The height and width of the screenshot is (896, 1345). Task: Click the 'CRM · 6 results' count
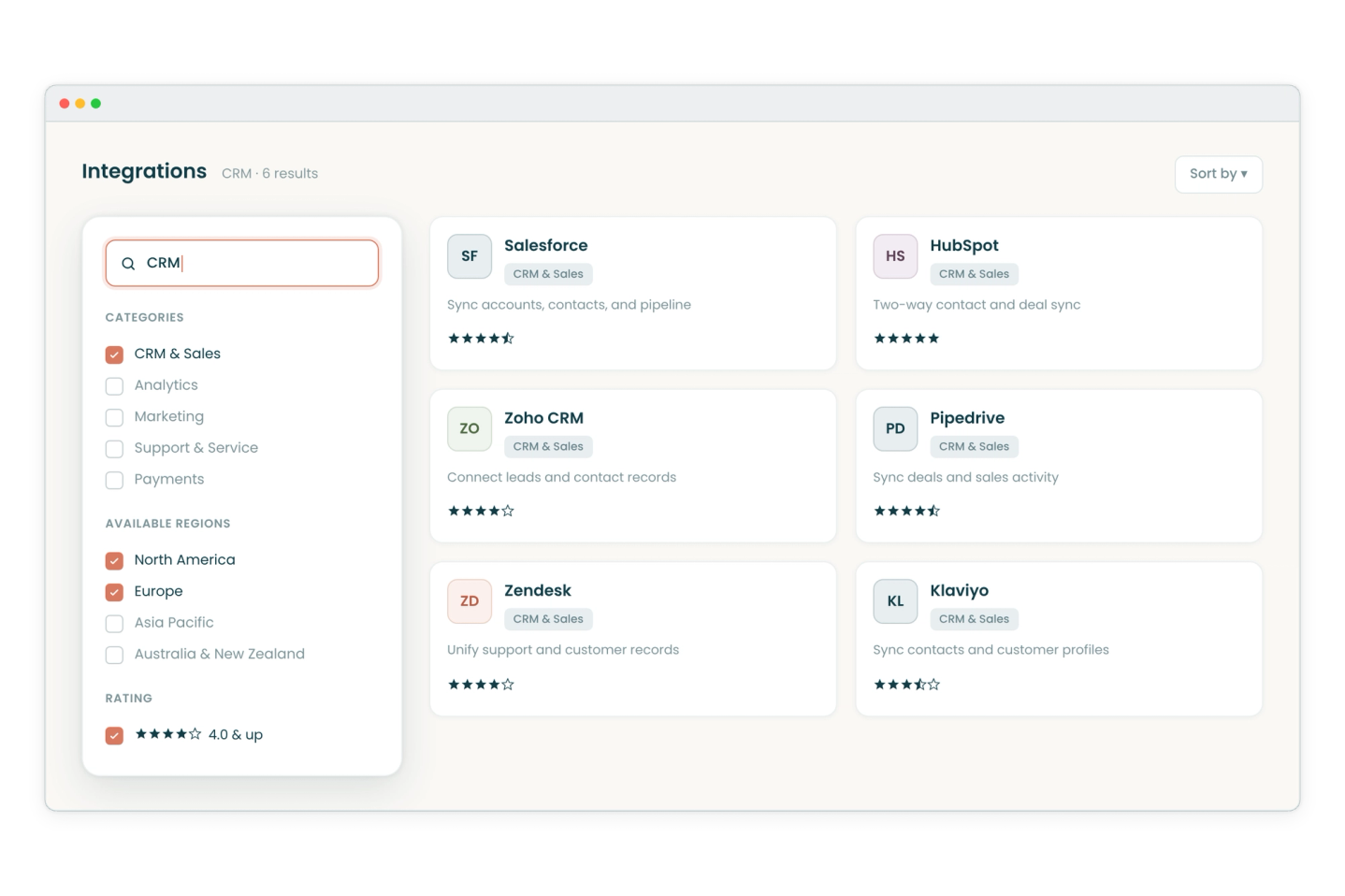coord(269,174)
